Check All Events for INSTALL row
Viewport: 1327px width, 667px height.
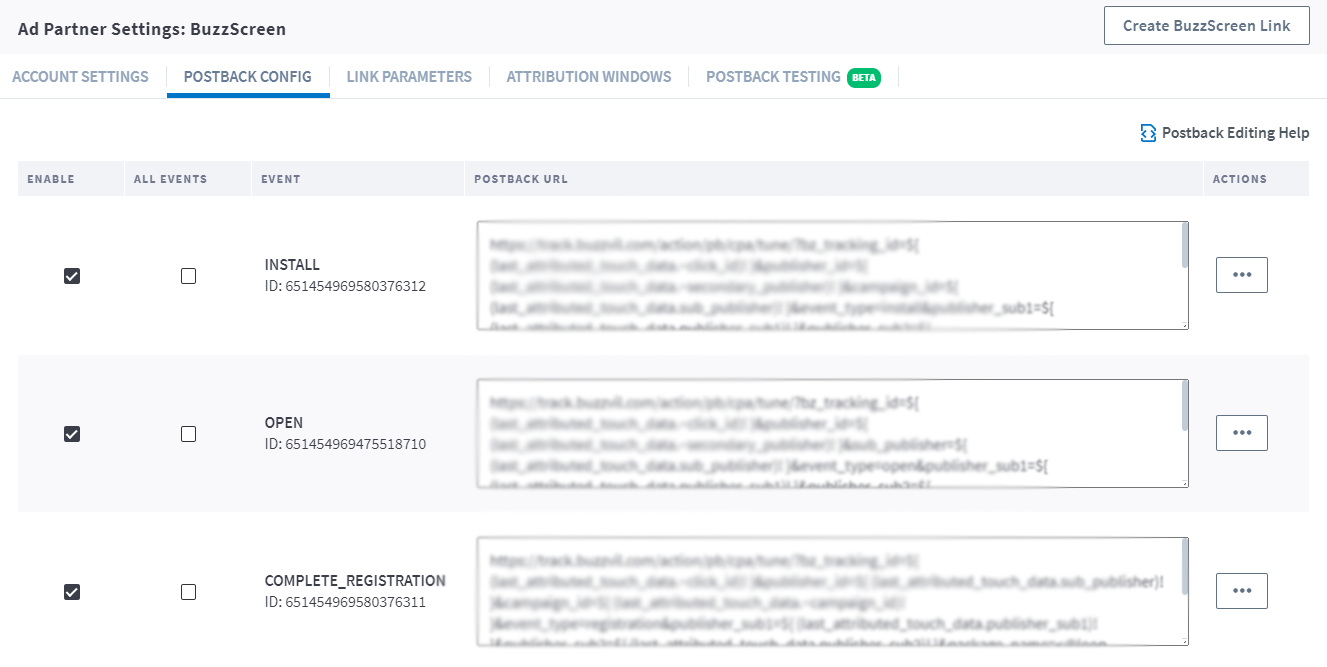188,276
